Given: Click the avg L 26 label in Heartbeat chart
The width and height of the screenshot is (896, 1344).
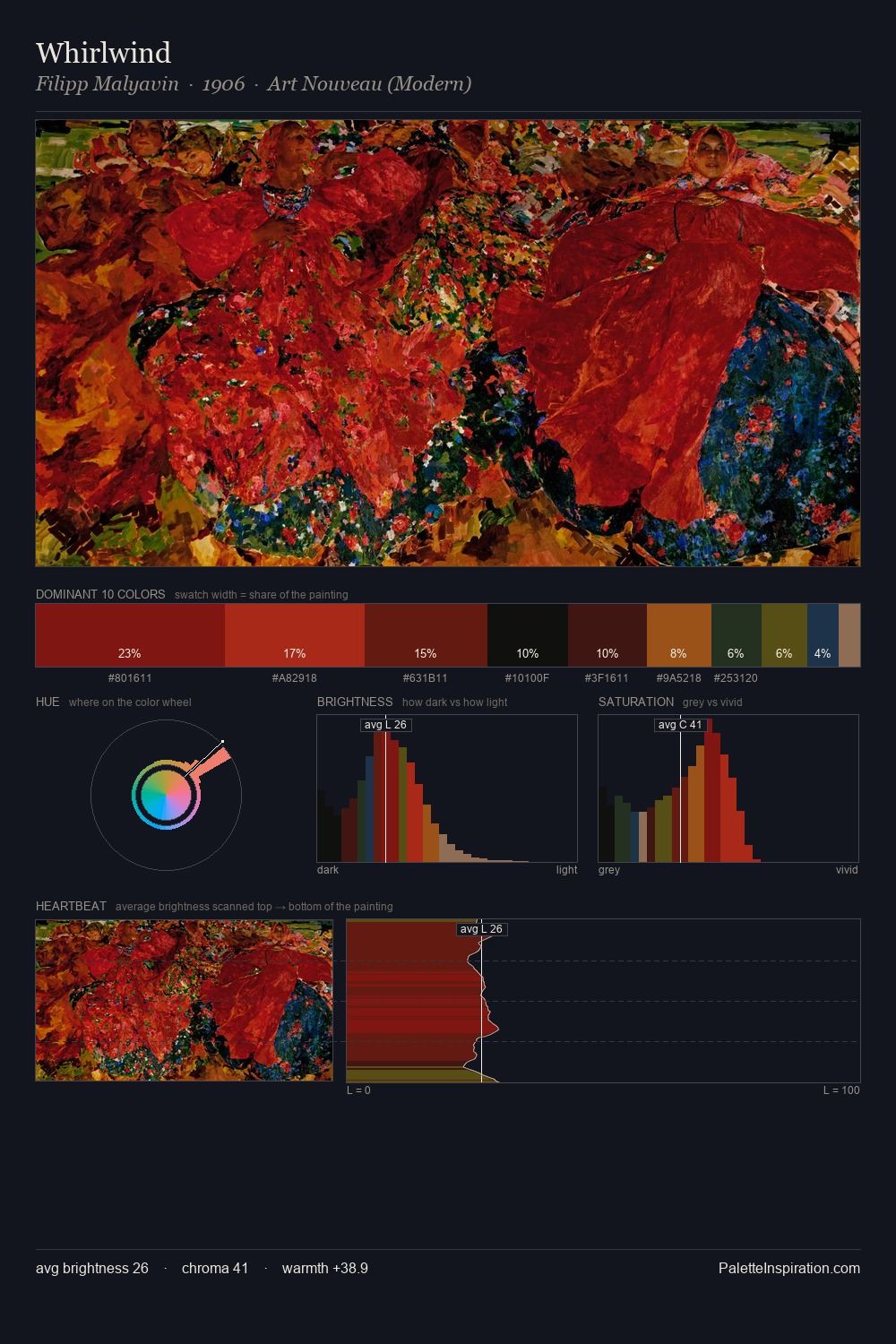Looking at the screenshot, I should click(x=481, y=929).
